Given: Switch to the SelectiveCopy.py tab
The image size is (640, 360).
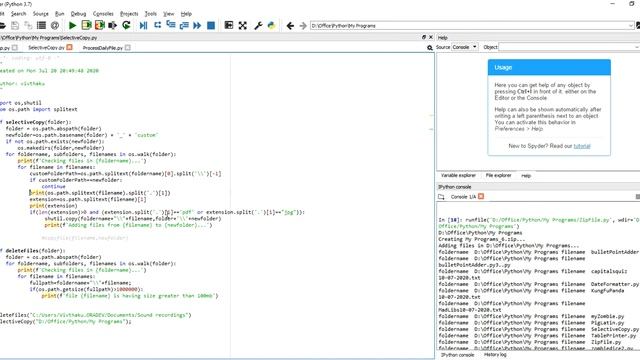Looking at the screenshot, I should click(x=46, y=48).
